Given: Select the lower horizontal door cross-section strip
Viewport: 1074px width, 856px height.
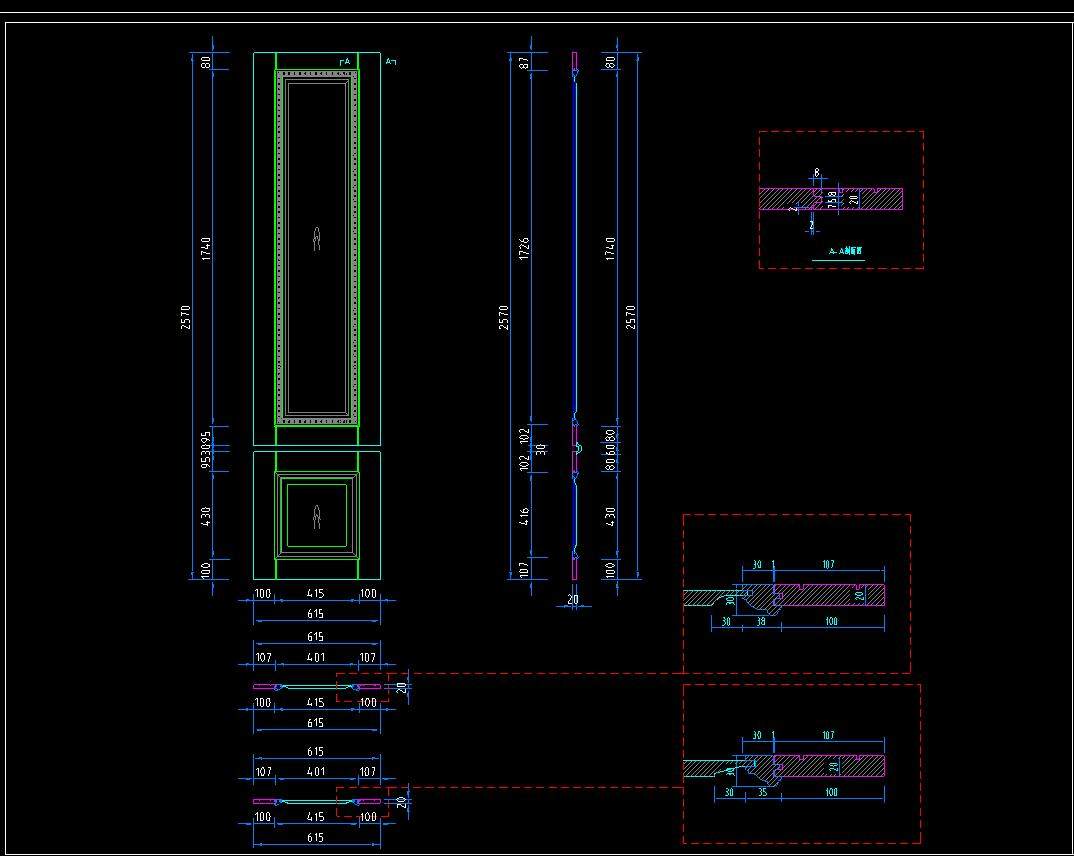Looking at the screenshot, I should coord(316,802).
